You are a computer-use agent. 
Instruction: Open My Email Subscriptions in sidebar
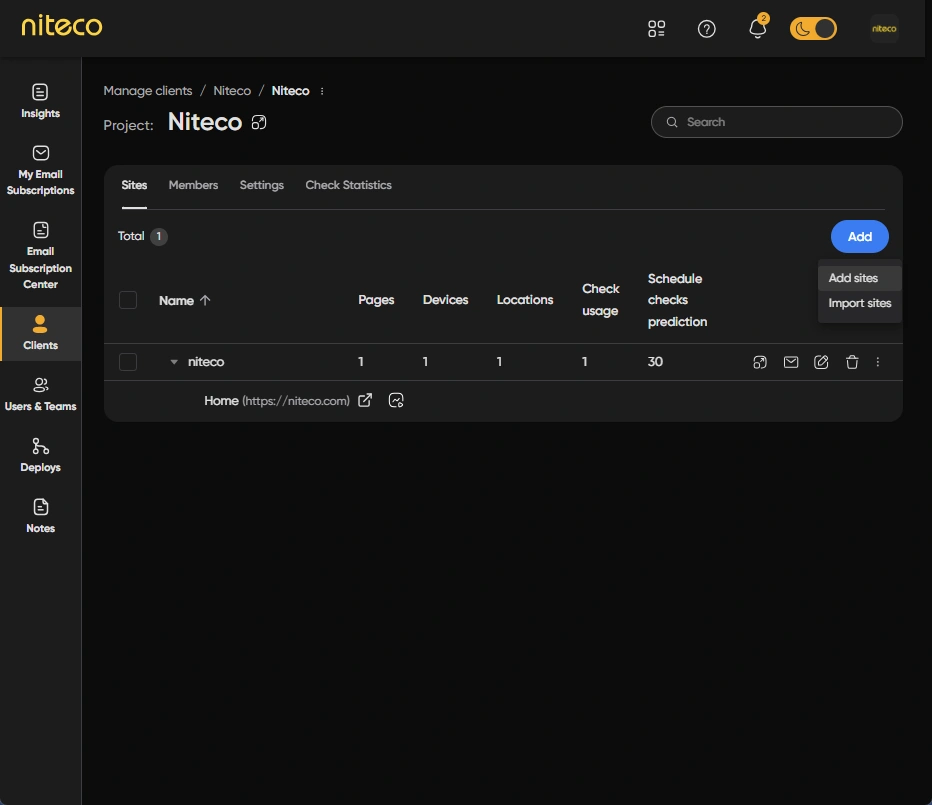click(40, 170)
